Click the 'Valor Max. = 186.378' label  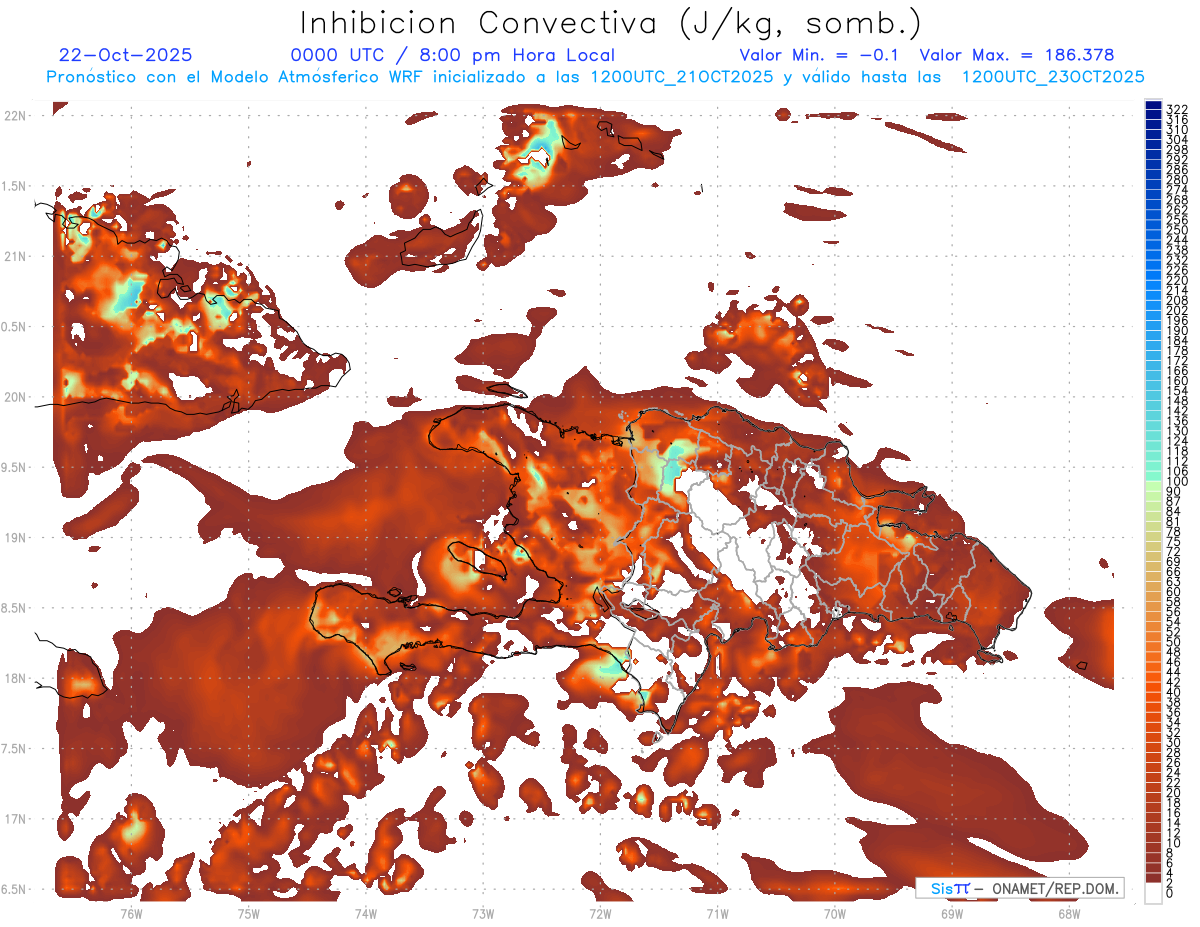pos(1016,56)
